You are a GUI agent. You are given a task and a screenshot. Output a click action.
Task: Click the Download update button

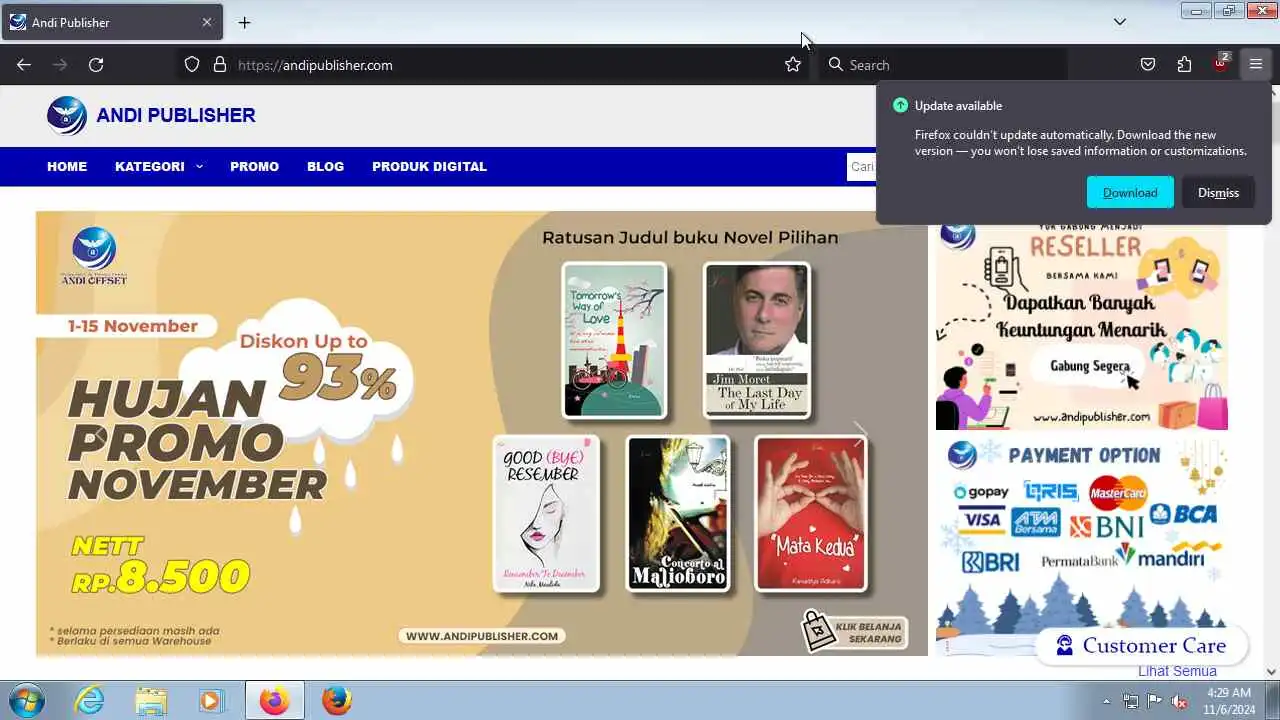pyautogui.click(x=1130, y=192)
